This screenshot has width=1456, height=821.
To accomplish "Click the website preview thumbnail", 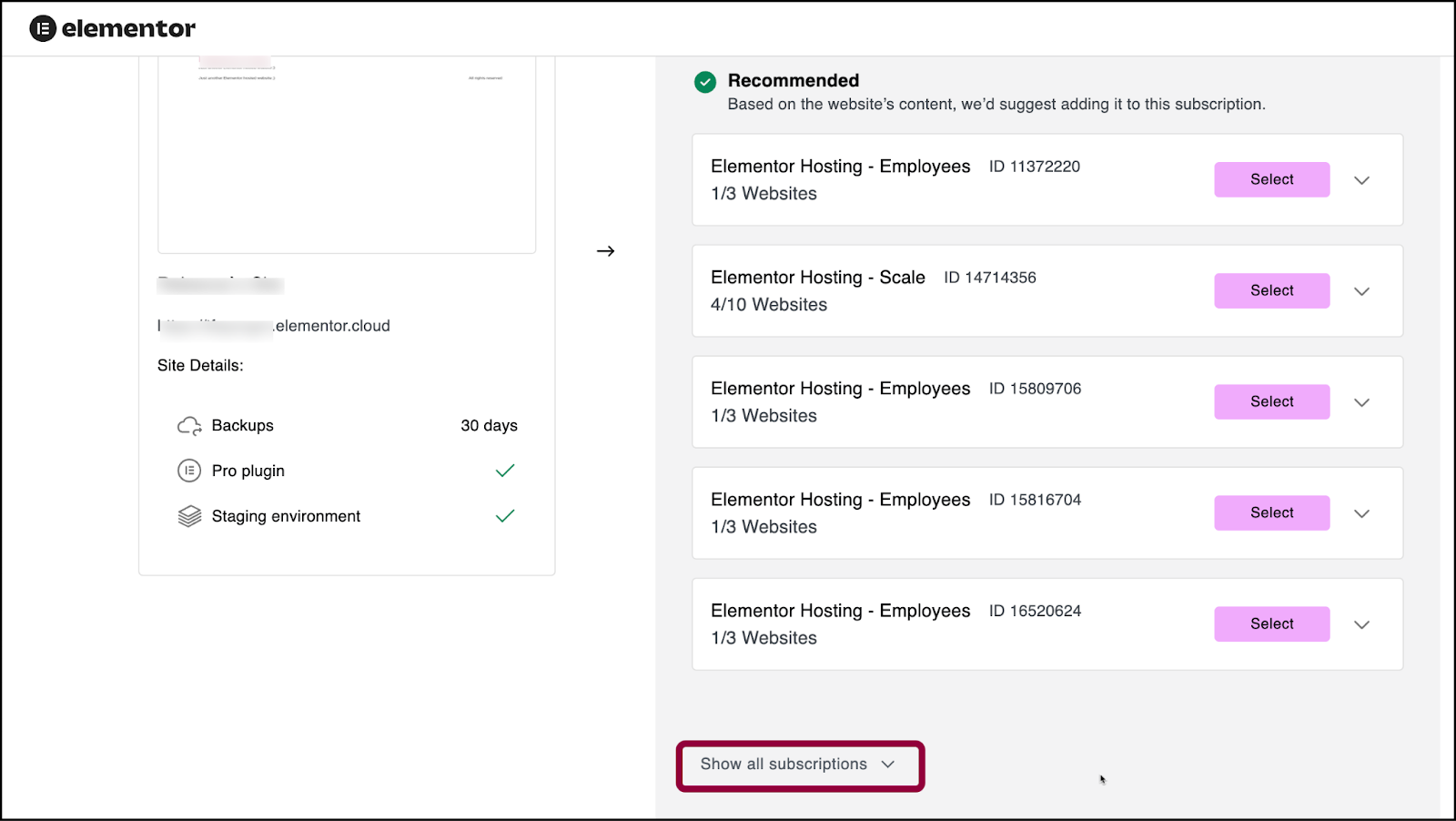I will click(347, 155).
